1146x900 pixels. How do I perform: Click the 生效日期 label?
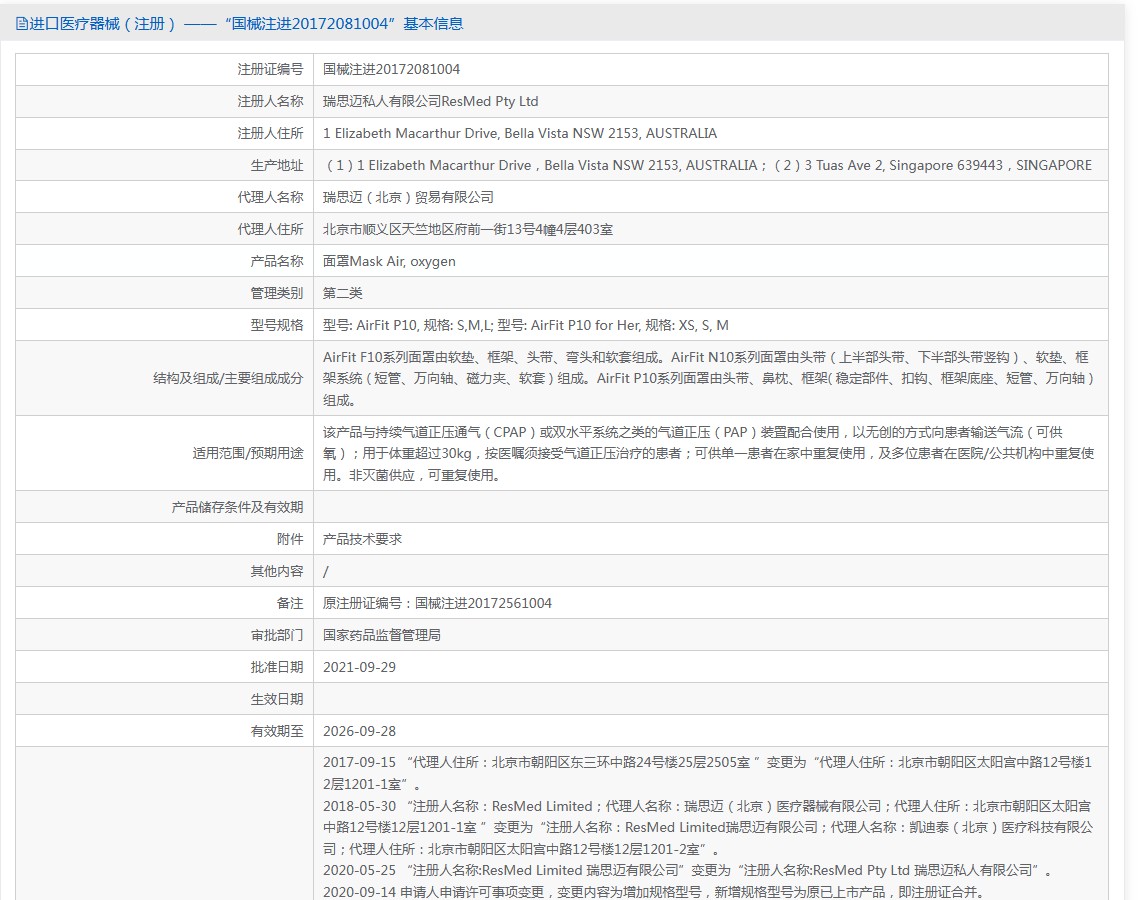pos(276,700)
